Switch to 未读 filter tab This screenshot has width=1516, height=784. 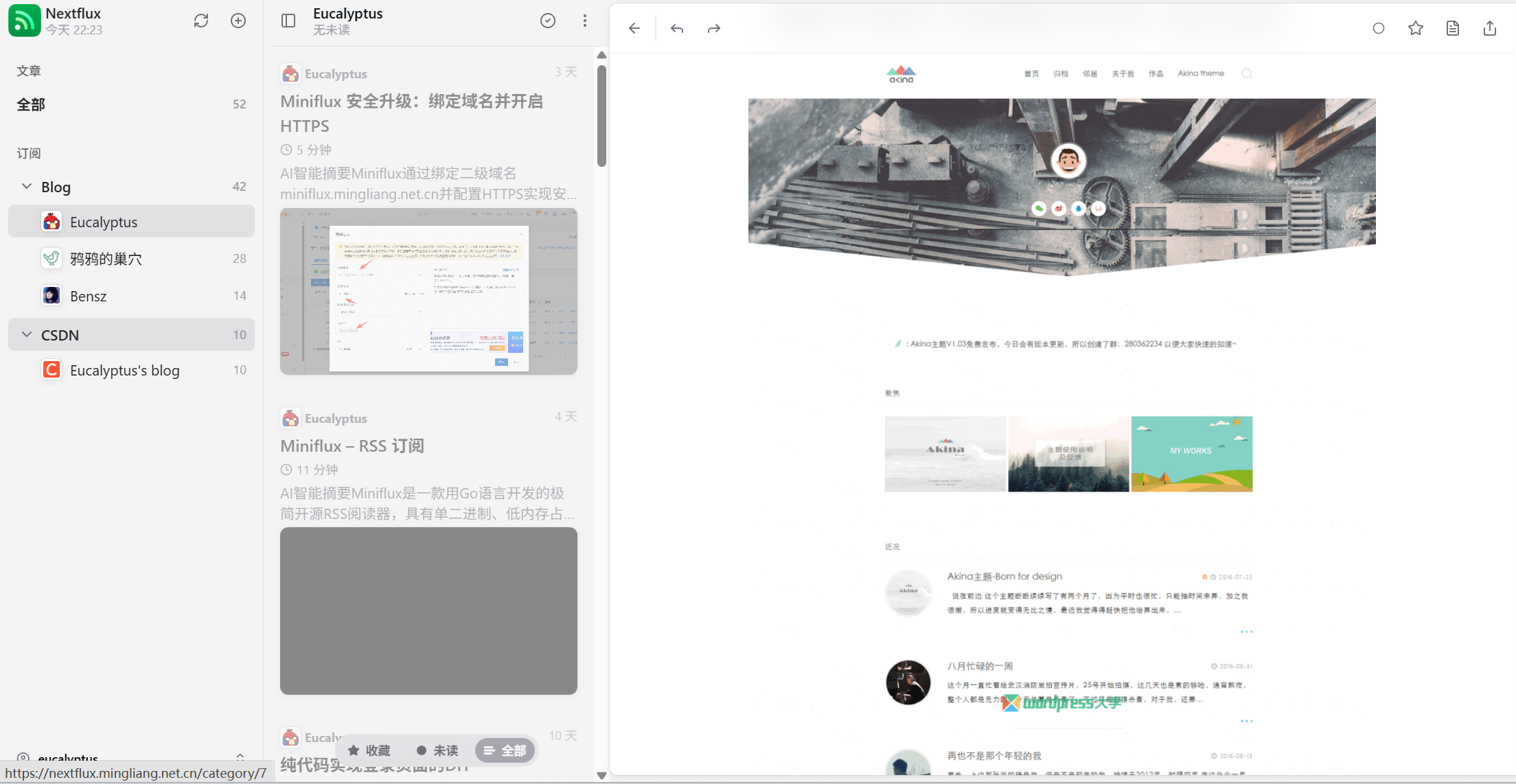437,750
